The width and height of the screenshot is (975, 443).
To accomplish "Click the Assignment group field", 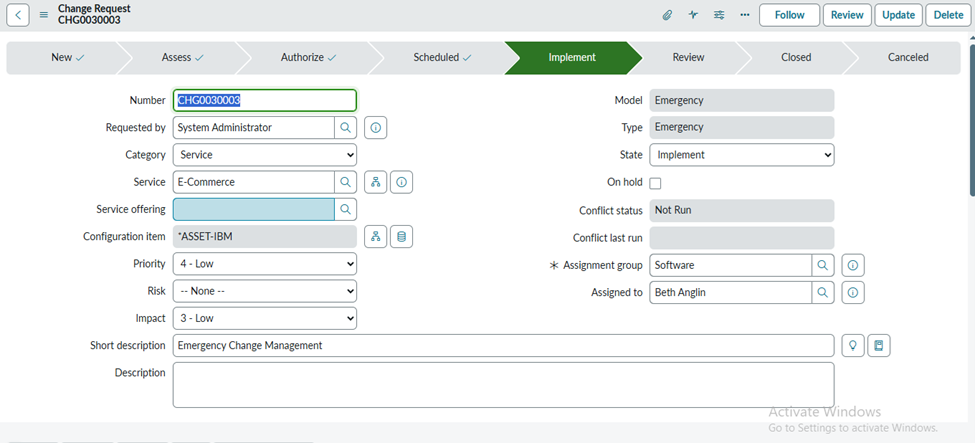I will (731, 265).
